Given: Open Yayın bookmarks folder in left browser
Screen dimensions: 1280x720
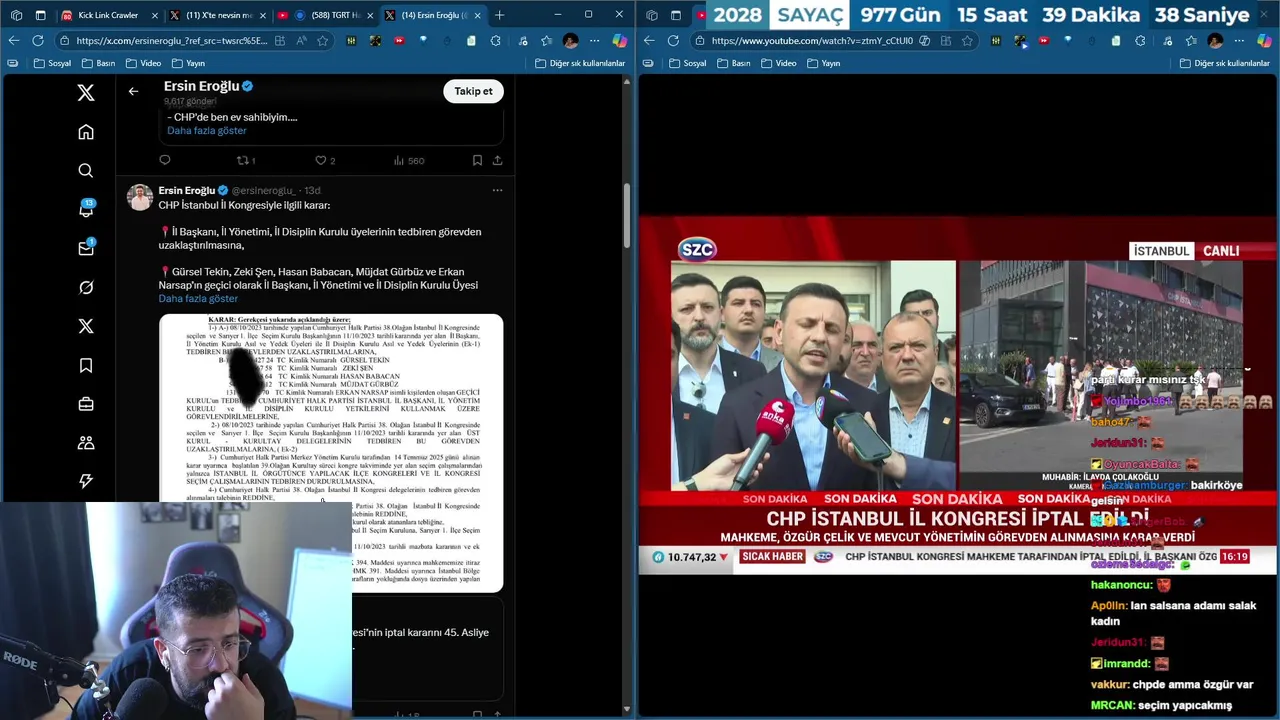Looking at the screenshot, I should click(187, 63).
